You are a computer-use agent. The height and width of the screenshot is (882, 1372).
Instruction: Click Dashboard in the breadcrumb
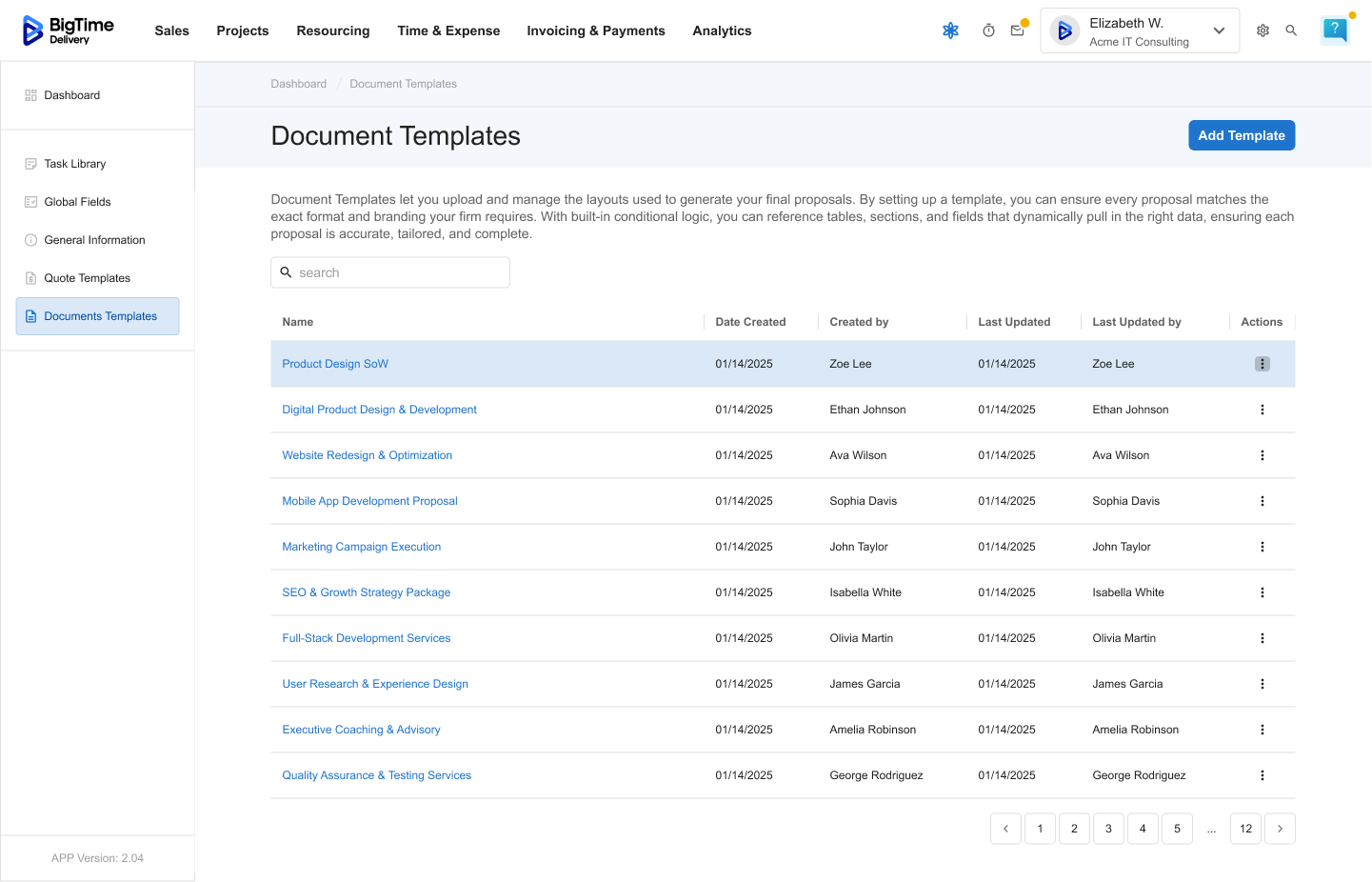pos(298,84)
